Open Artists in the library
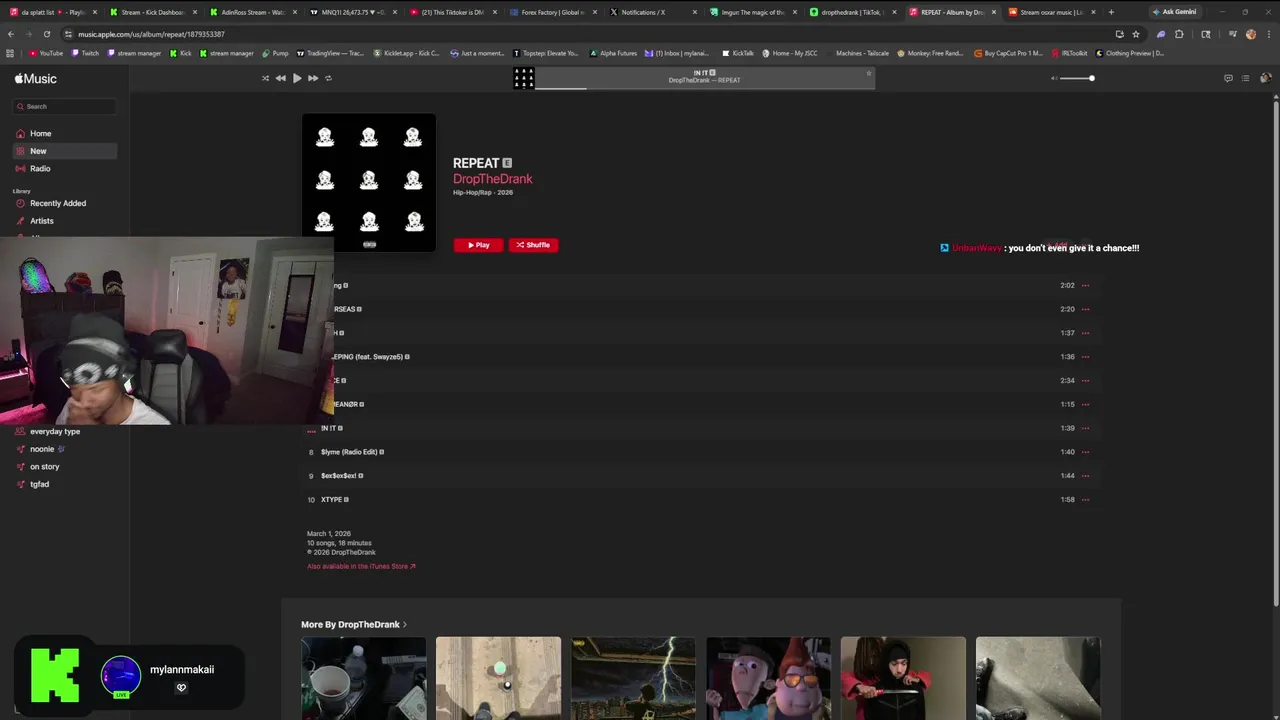1280x720 pixels. (x=65, y=221)
